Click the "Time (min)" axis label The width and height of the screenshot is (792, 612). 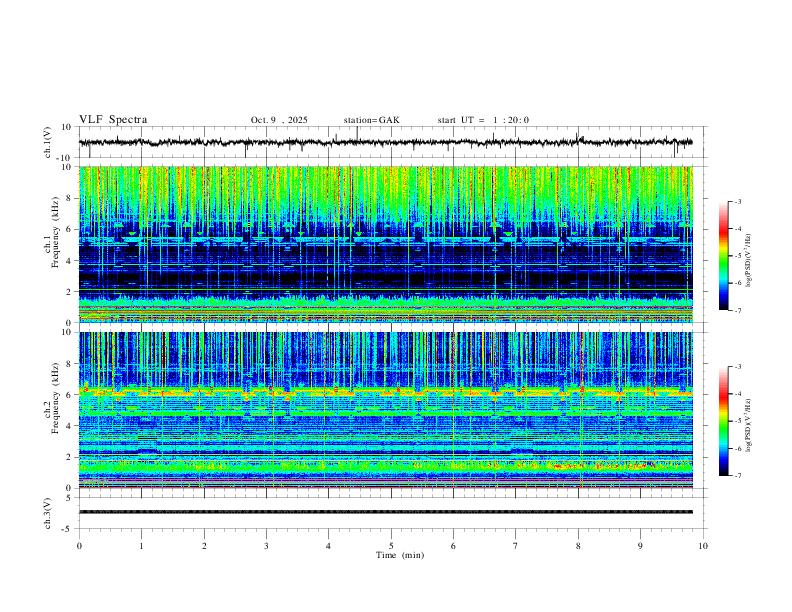tap(400, 555)
